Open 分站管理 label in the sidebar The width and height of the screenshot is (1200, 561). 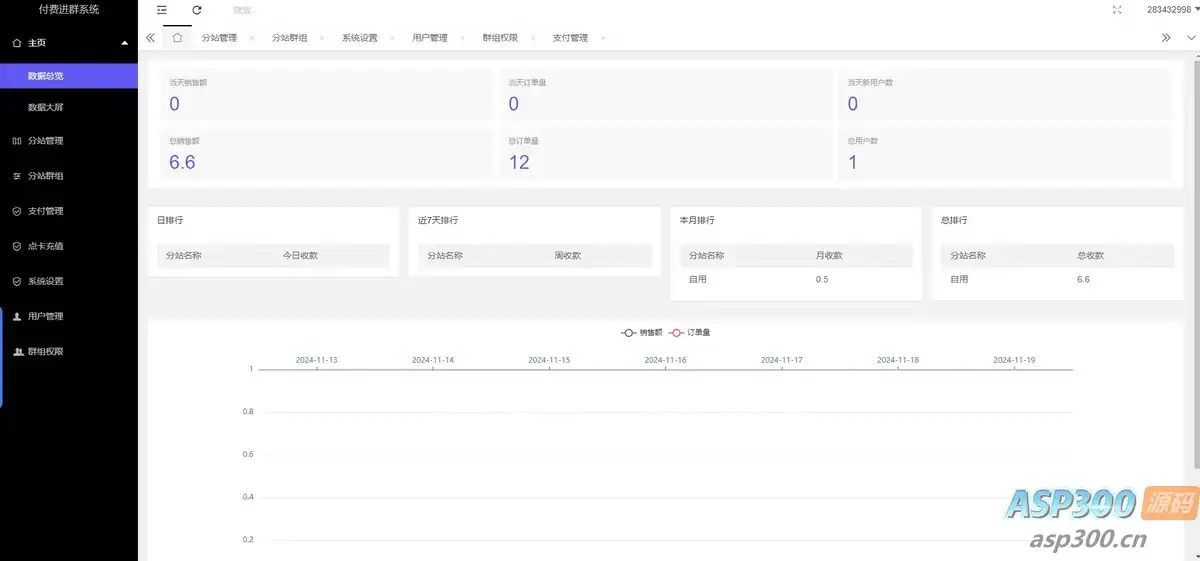pyautogui.click(x=46, y=141)
